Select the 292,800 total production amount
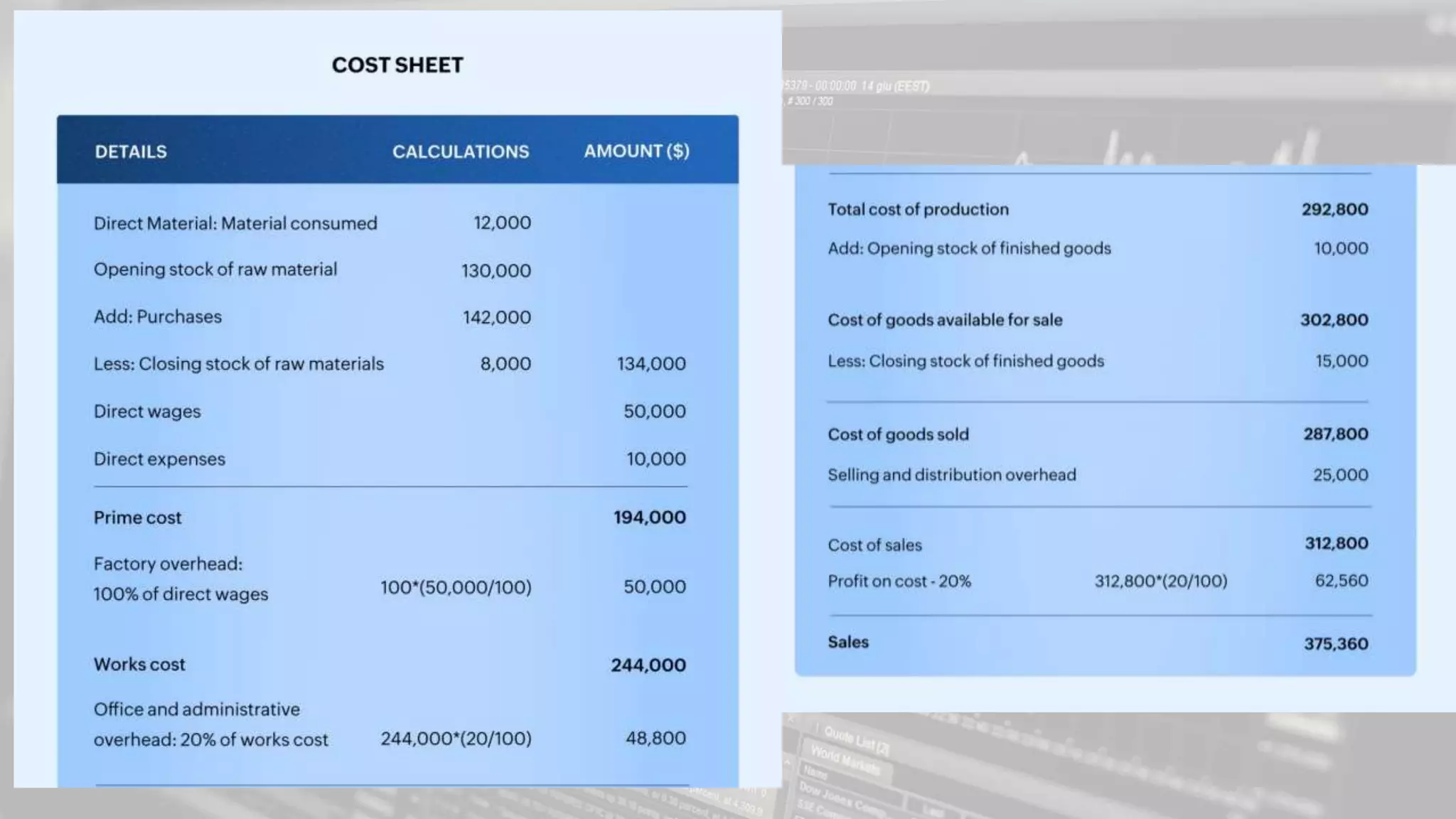Viewport: 1456px width, 819px height. coord(1335,209)
